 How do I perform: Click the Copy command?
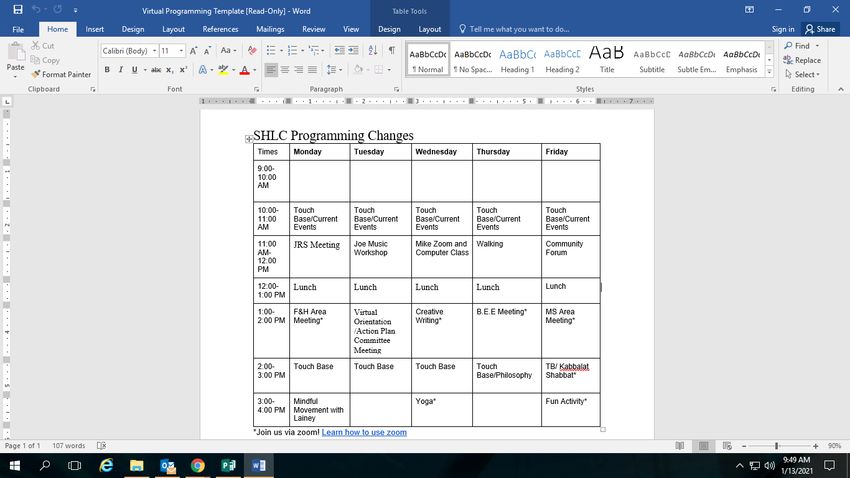(x=45, y=60)
